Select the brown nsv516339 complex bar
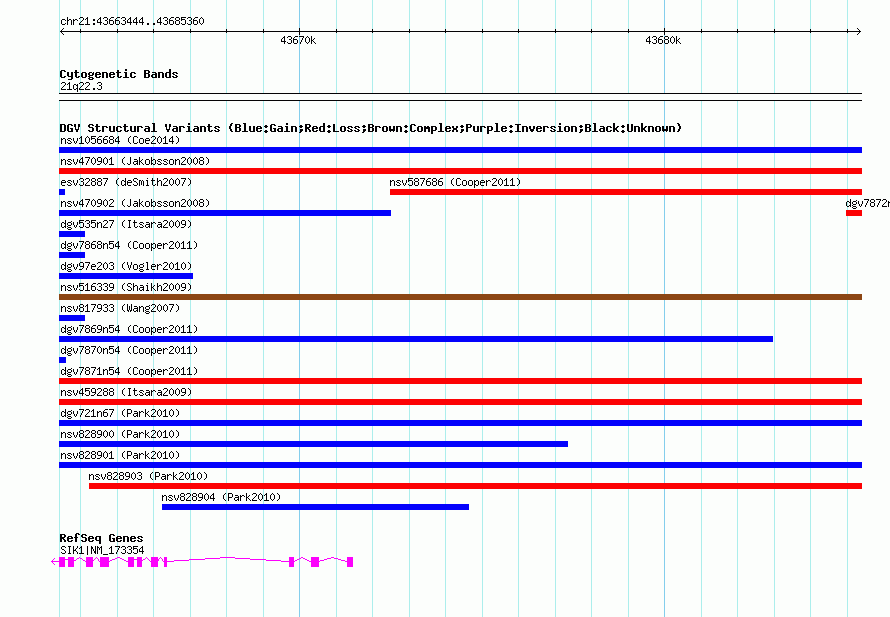Screen dimensions: 890x617 tap(460, 297)
